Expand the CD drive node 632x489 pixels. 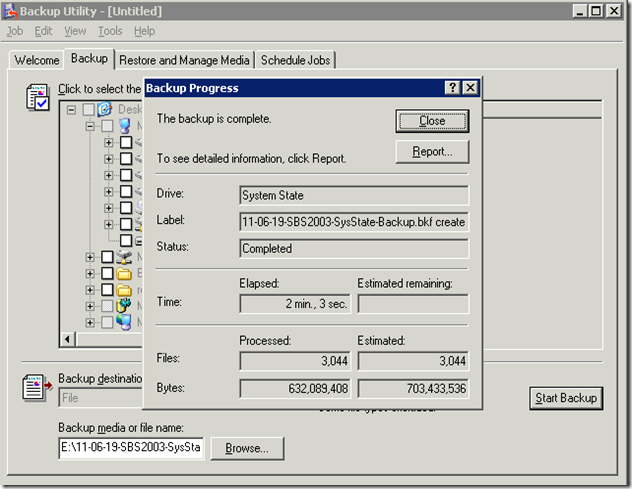[108, 208]
